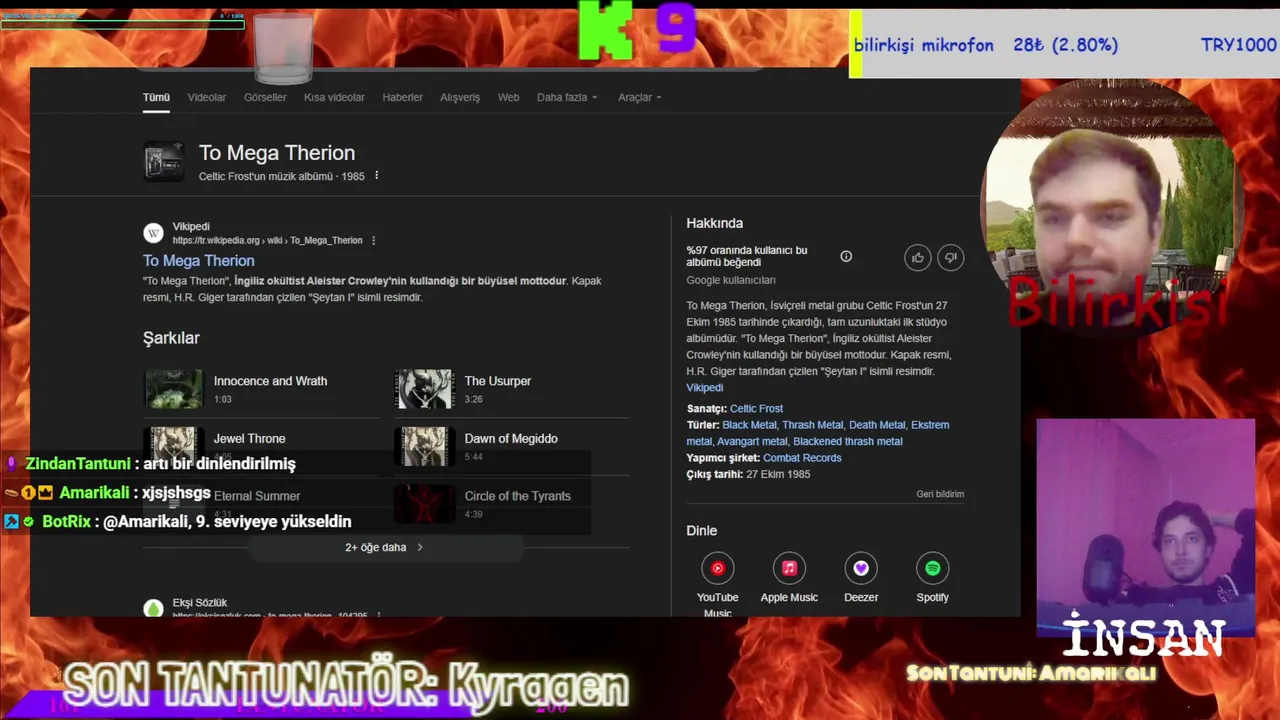Click the Blackened thrash metal genre link
This screenshot has width=1280, height=720.
click(x=848, y=441)
